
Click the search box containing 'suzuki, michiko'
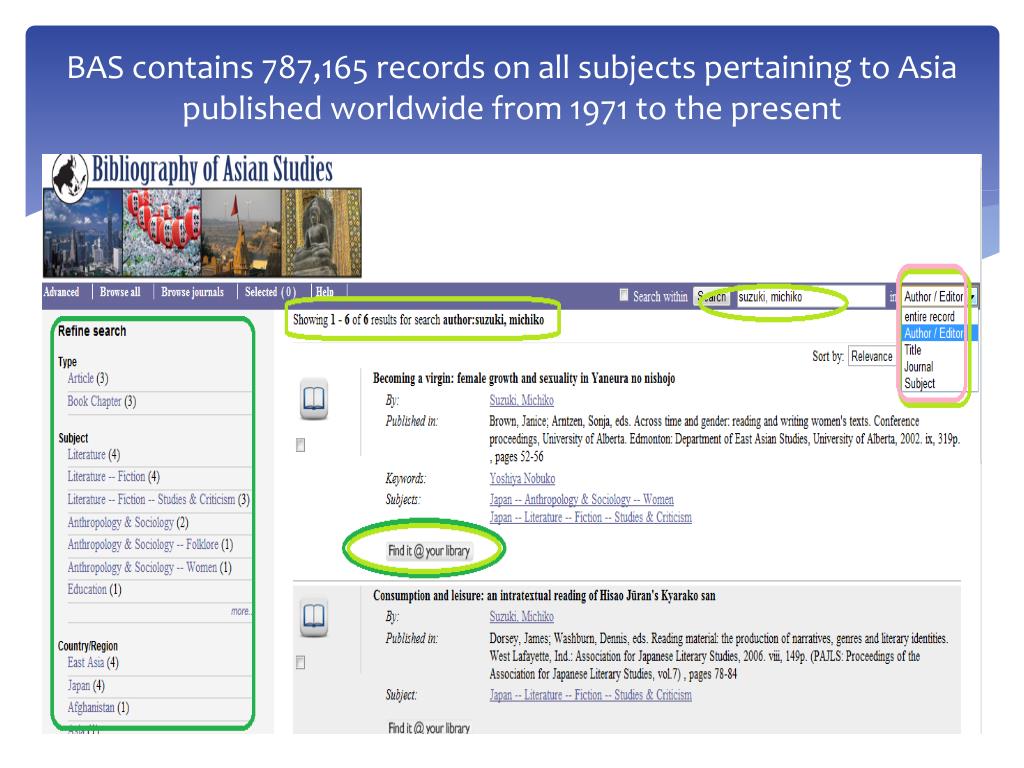tap(810, 296)
